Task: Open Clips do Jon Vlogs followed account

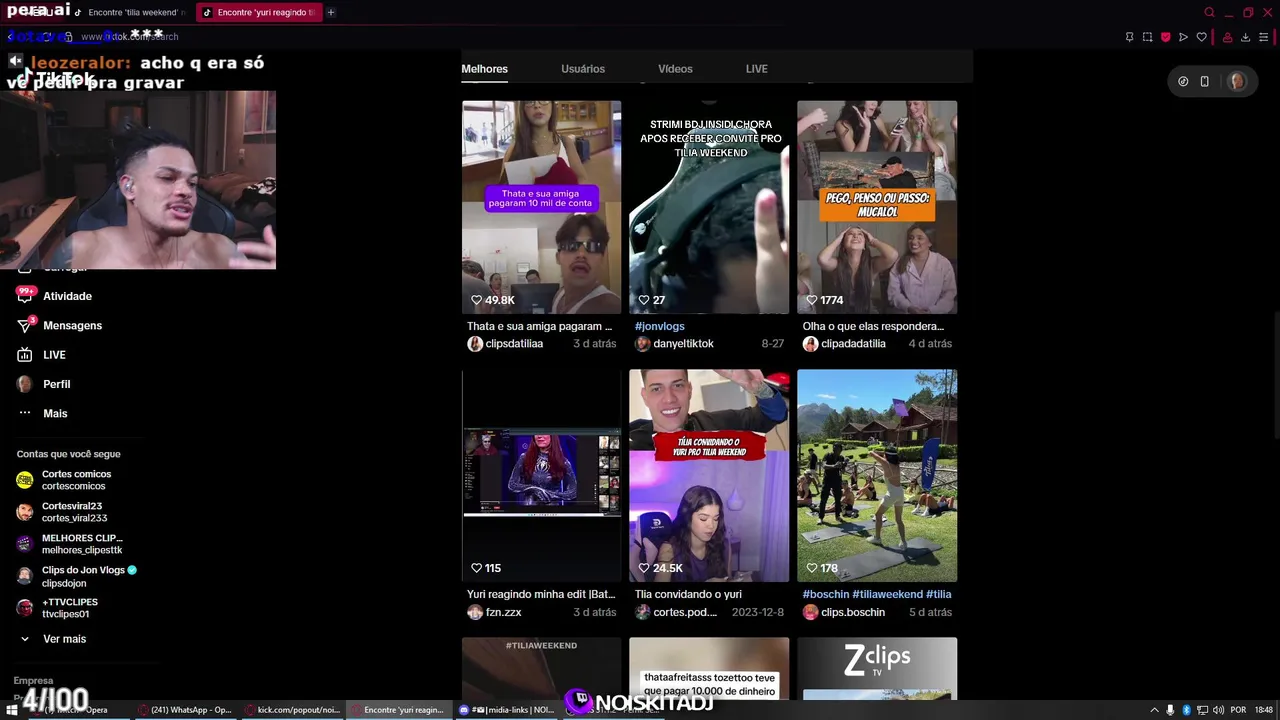Action: click(x=82, y=576)
